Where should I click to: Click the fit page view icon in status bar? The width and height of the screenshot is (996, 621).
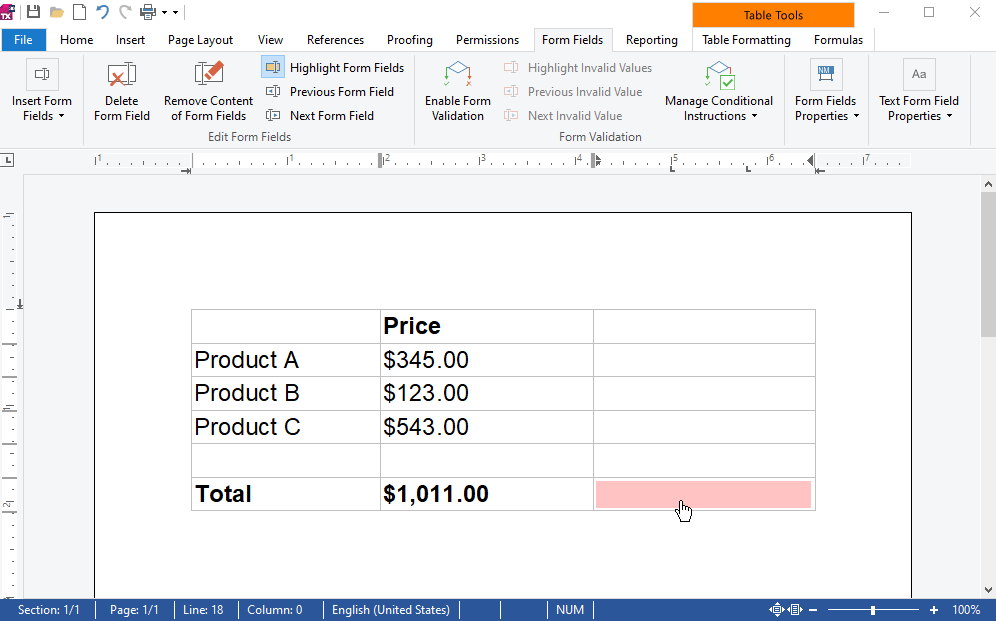click(776, 610)
